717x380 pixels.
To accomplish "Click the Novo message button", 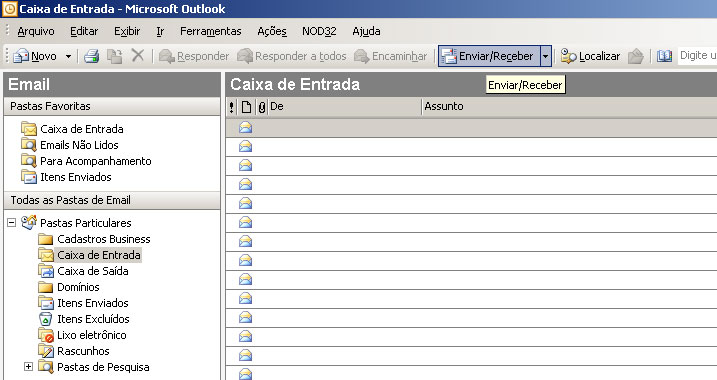I will tap(35, 56).
